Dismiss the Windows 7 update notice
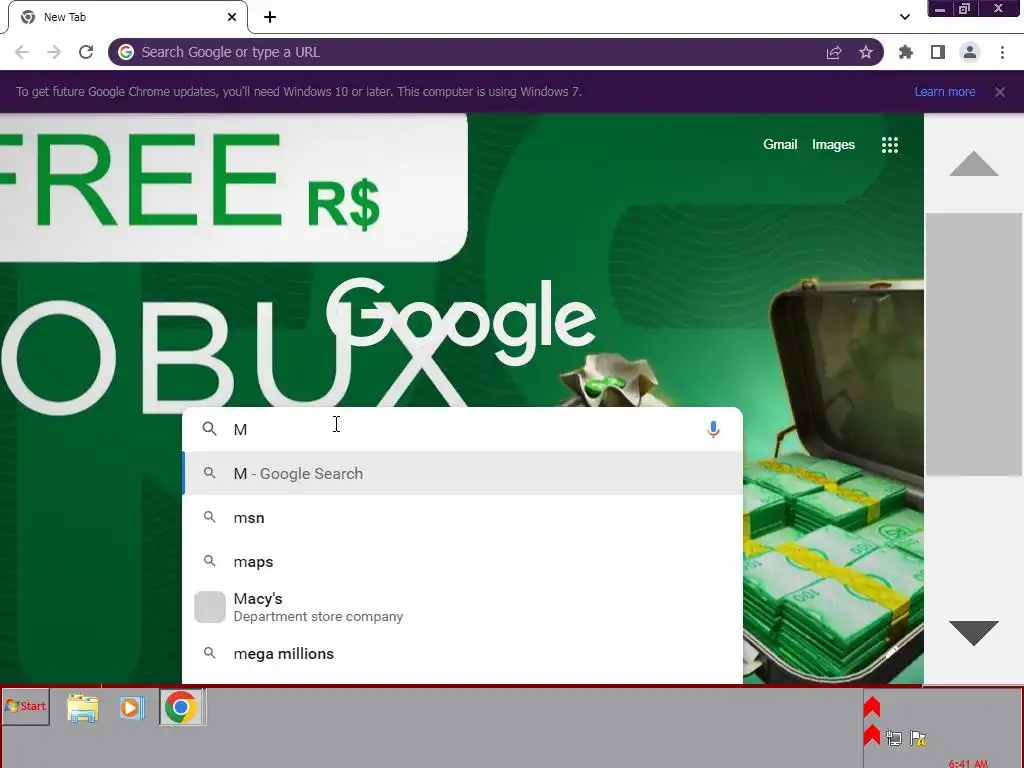The height and width of the screenshot is (768, 1024). pyautogui.click(x=999, y=92)
